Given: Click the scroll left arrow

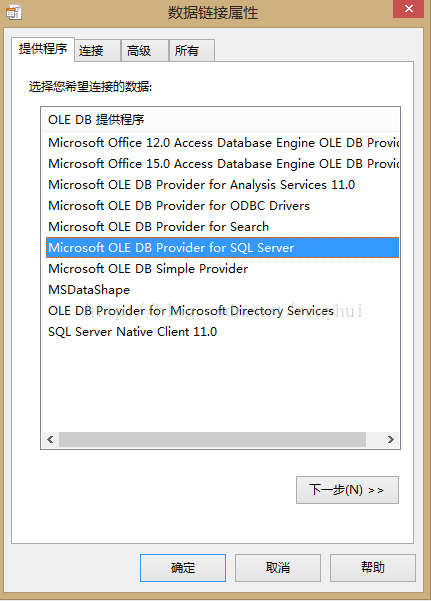Looking at the screenshot, I should point(50,439).
